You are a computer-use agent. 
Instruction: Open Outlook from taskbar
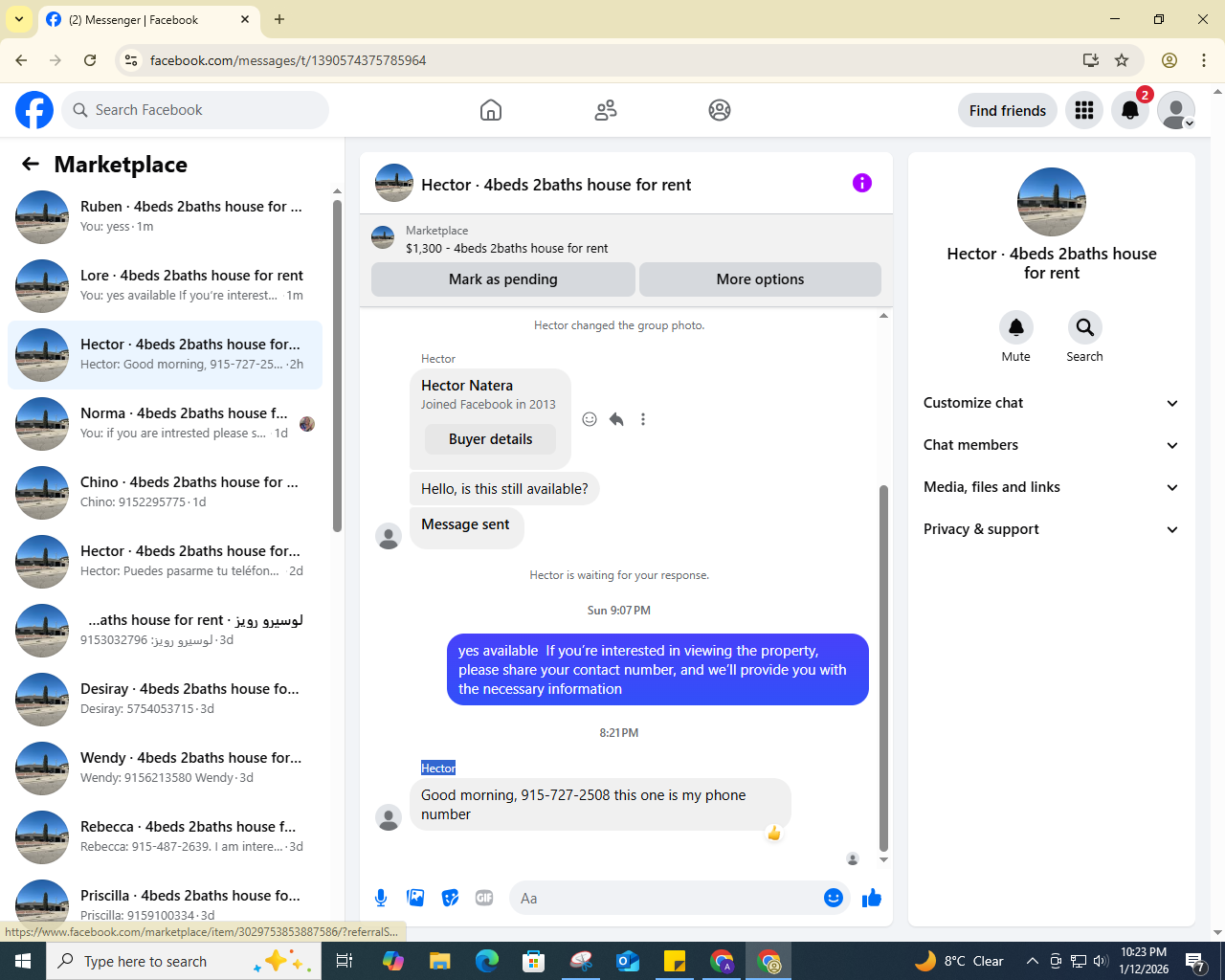click(x=628, y=961)
